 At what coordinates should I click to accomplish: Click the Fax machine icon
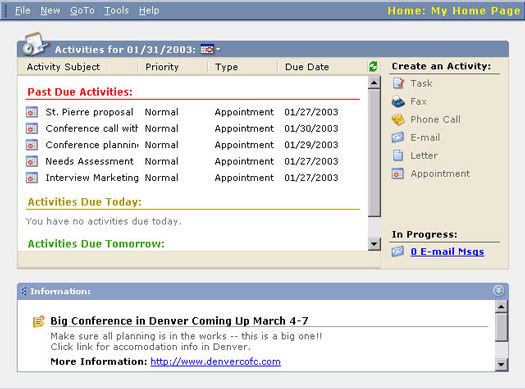tap(398, 101)
